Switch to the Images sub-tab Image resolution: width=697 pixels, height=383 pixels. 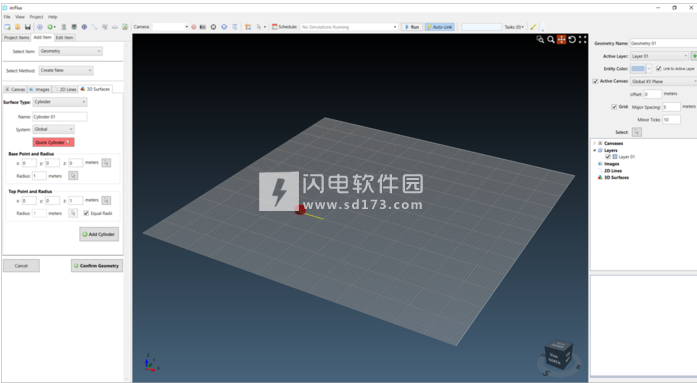[40, 89]
